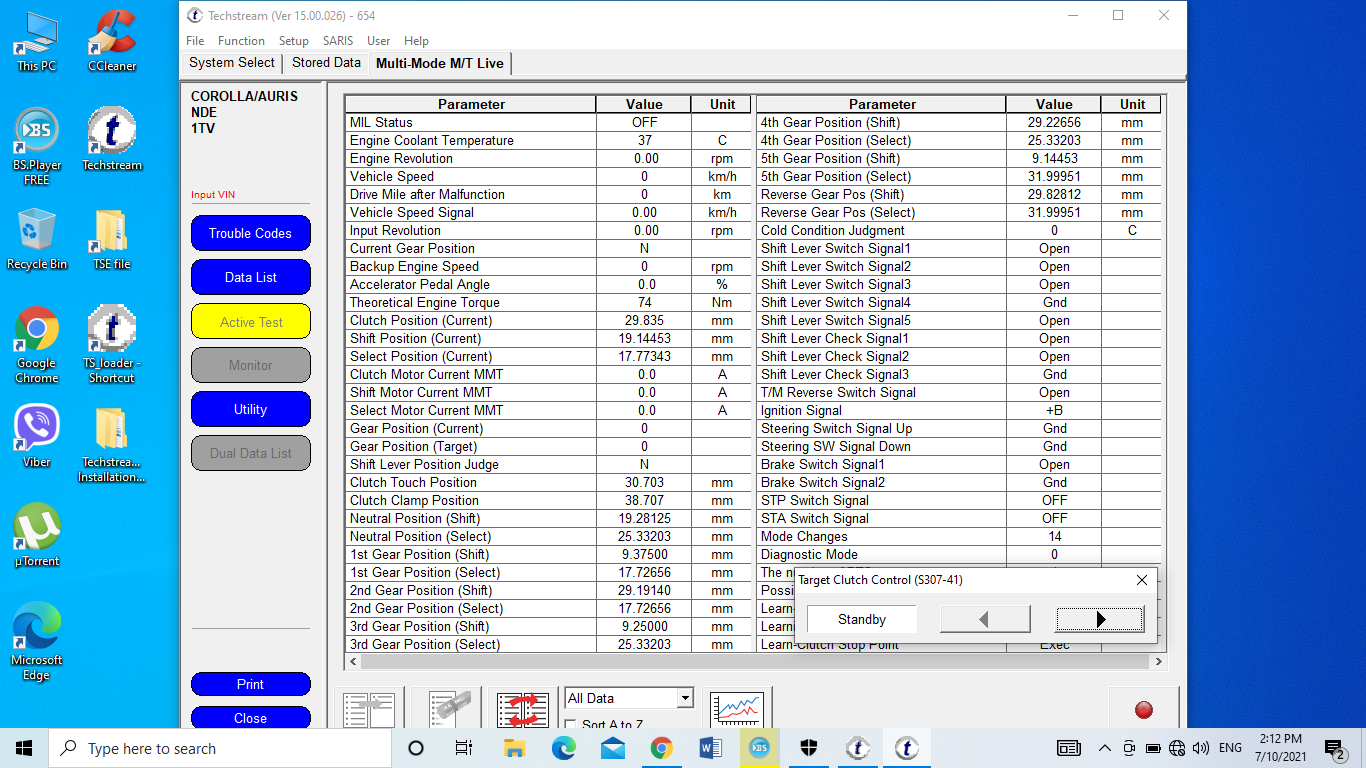Click the right arrow in Target Clutch Control
The height and width of the screenshot is (768, 1366).
1099,619
